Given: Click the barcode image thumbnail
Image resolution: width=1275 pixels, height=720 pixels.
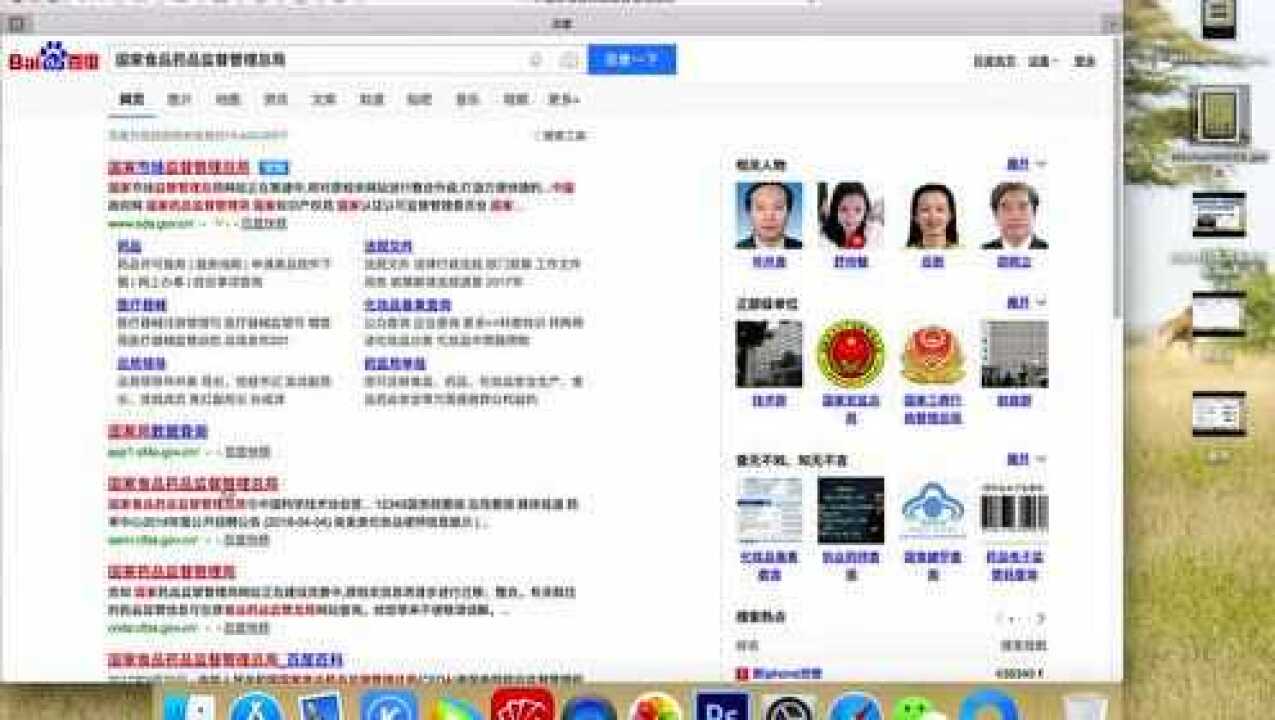Looking at the screenshot, I should (x=1015, y=511).
